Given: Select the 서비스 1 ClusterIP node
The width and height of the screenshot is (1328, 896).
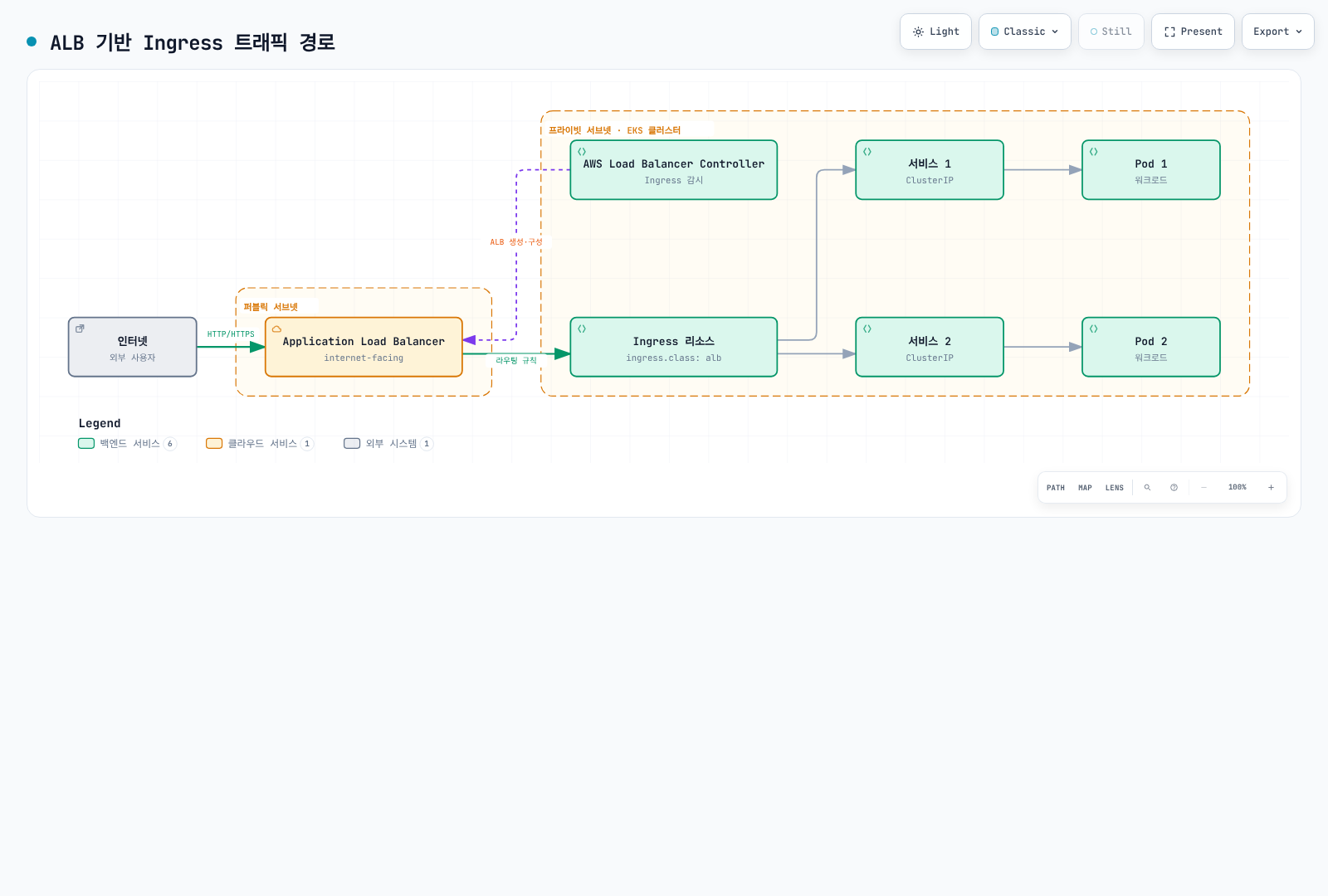Looking at the screenshot, I should [x=930, y=170].
